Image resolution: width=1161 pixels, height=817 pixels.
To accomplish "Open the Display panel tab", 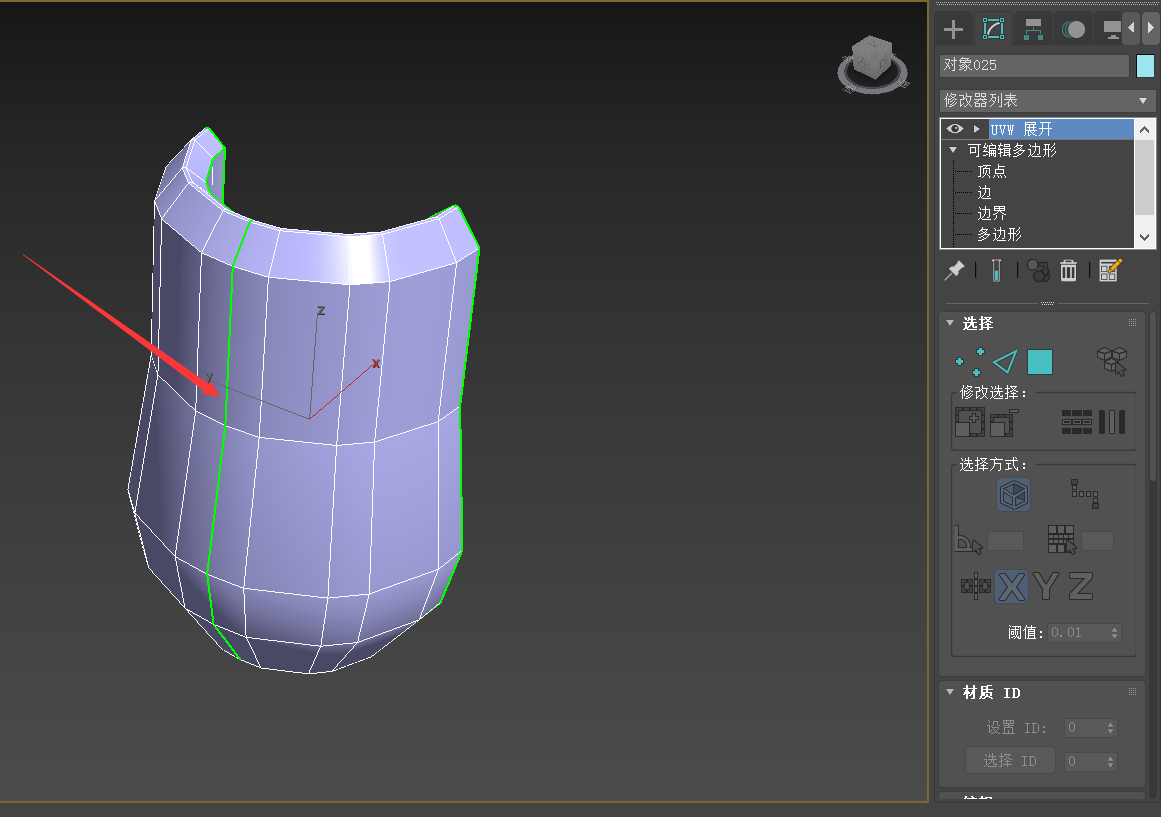I will click(1111, 30).
